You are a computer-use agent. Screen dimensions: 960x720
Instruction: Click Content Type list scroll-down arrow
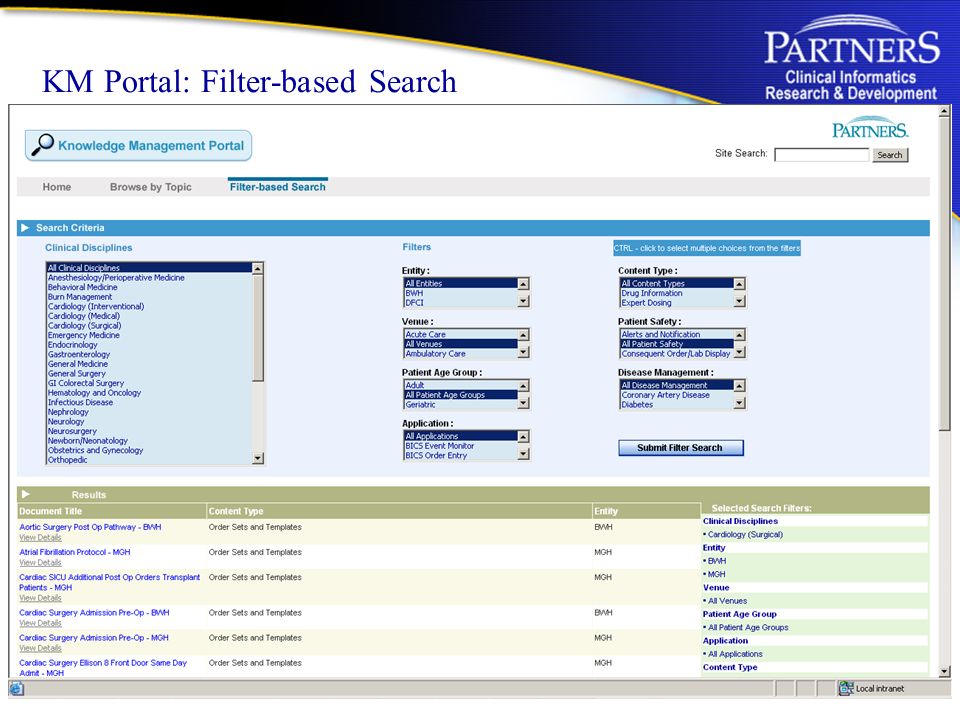pos(740,301)
